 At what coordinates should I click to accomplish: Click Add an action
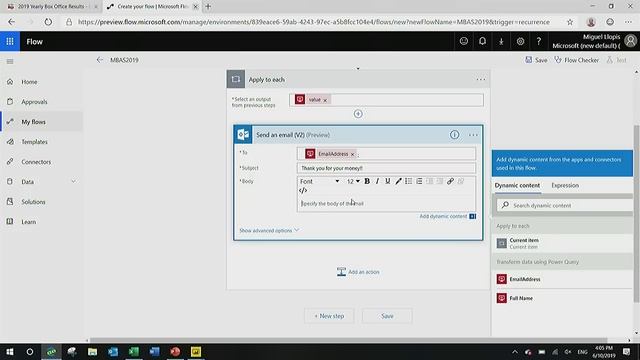(x=358, y=272)
